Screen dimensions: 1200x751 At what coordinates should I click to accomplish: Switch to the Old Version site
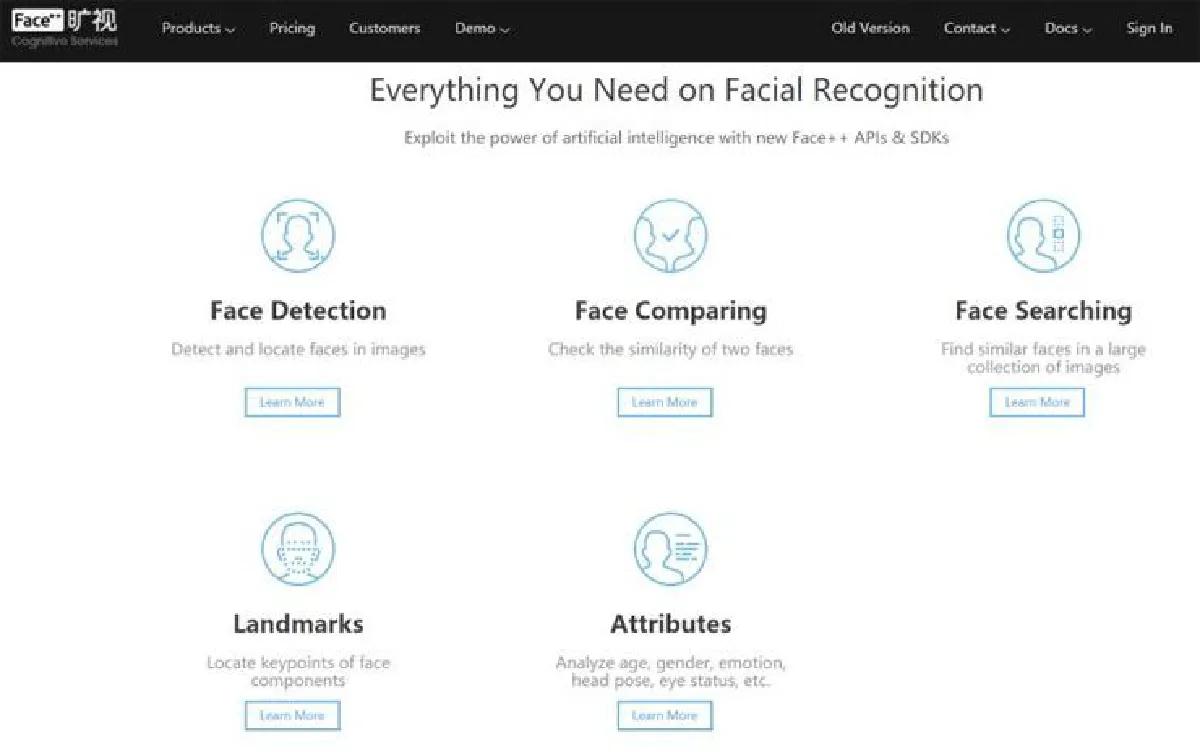pyautogui.click(x=870, y=29)
